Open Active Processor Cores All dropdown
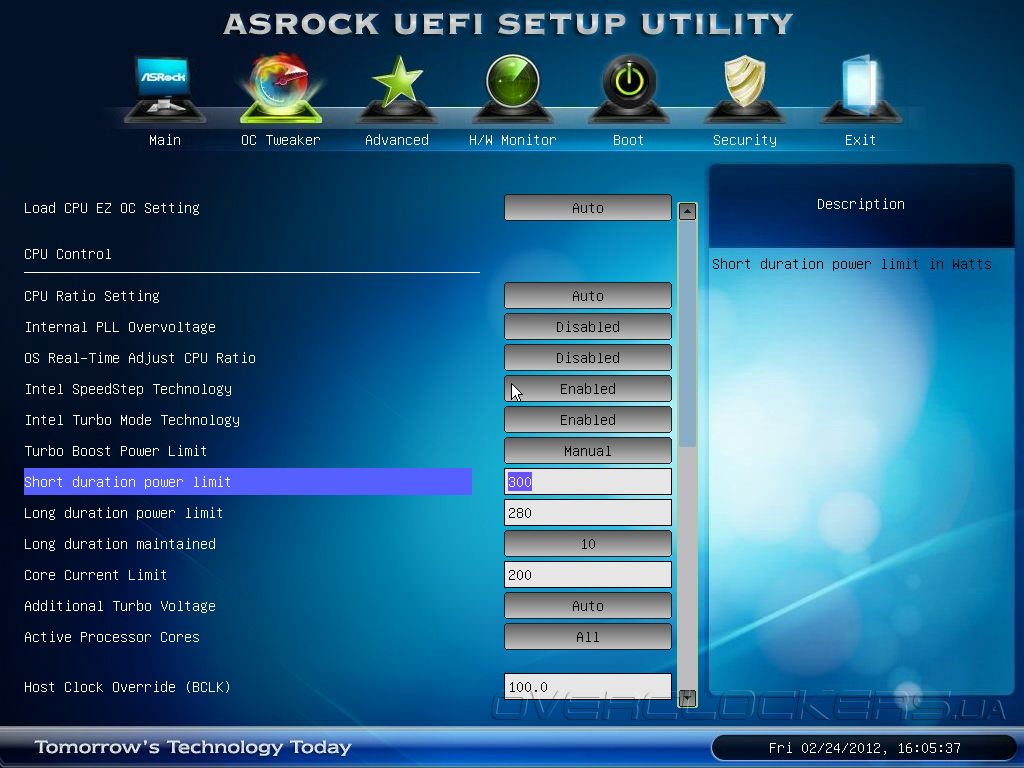Viewport: 1024px width, 768px height. (588, 637)
